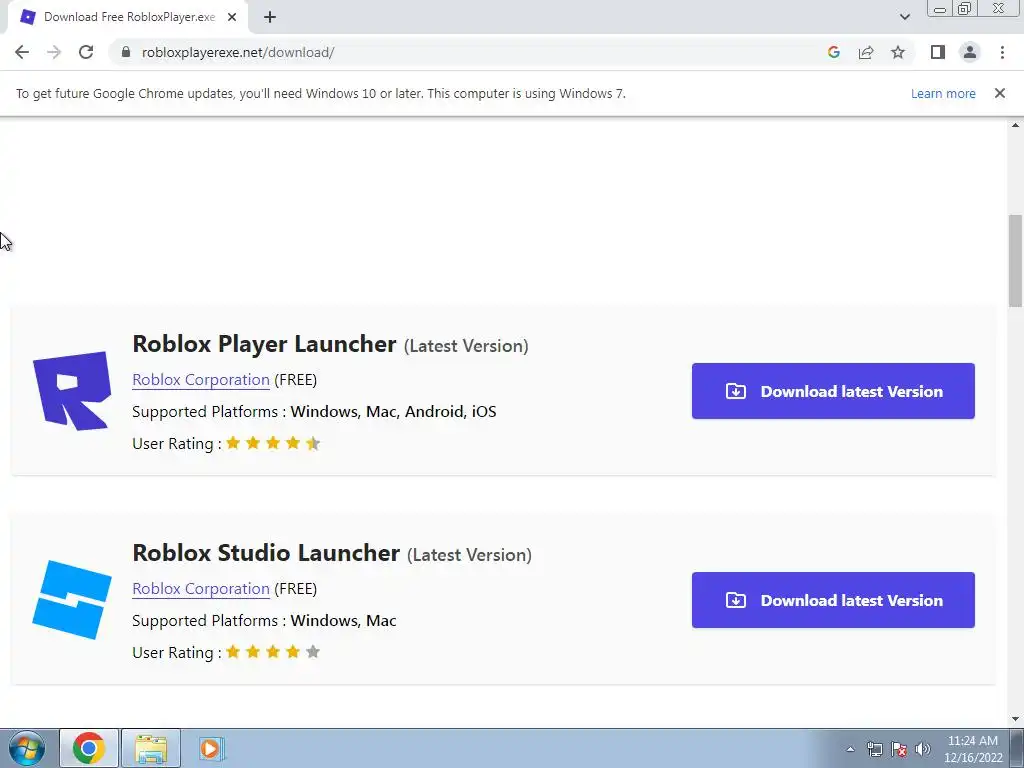Click the Roblox Player Launcher heading
Viewport: 1024px width, 768px height.
click(x=264, y=344)
